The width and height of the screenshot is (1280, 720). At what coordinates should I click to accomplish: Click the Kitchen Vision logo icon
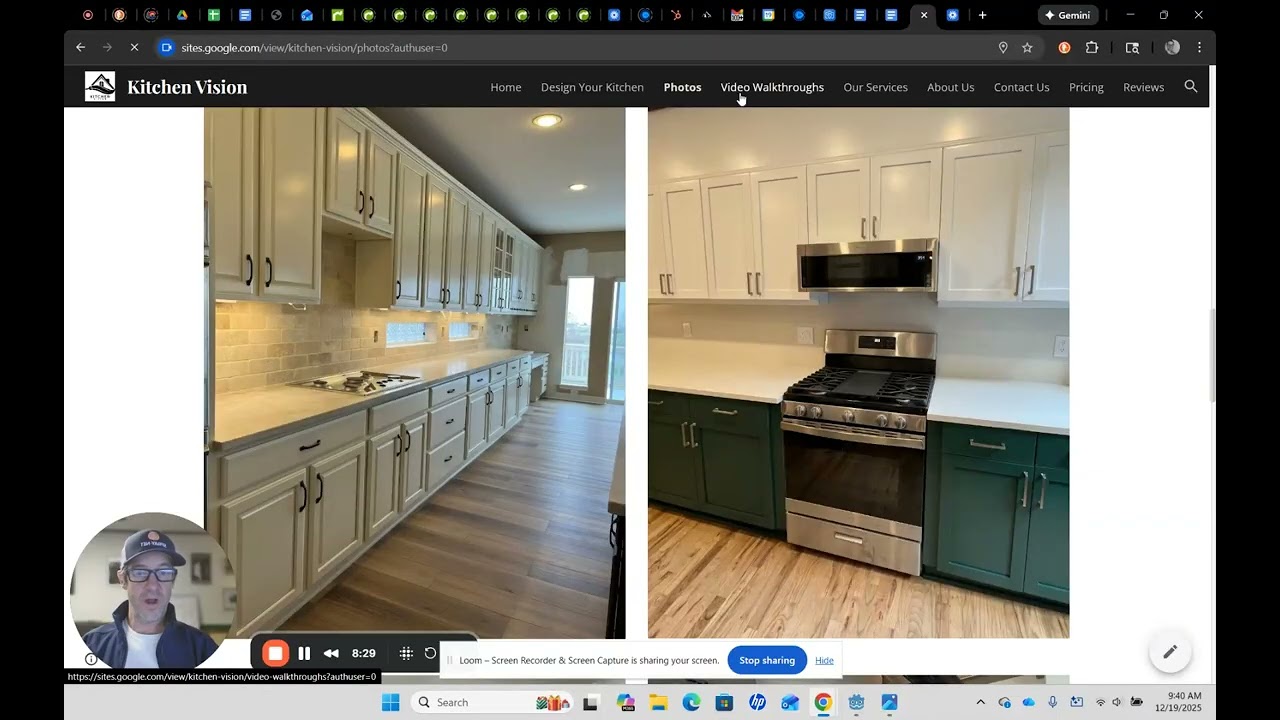coord(100,87)
